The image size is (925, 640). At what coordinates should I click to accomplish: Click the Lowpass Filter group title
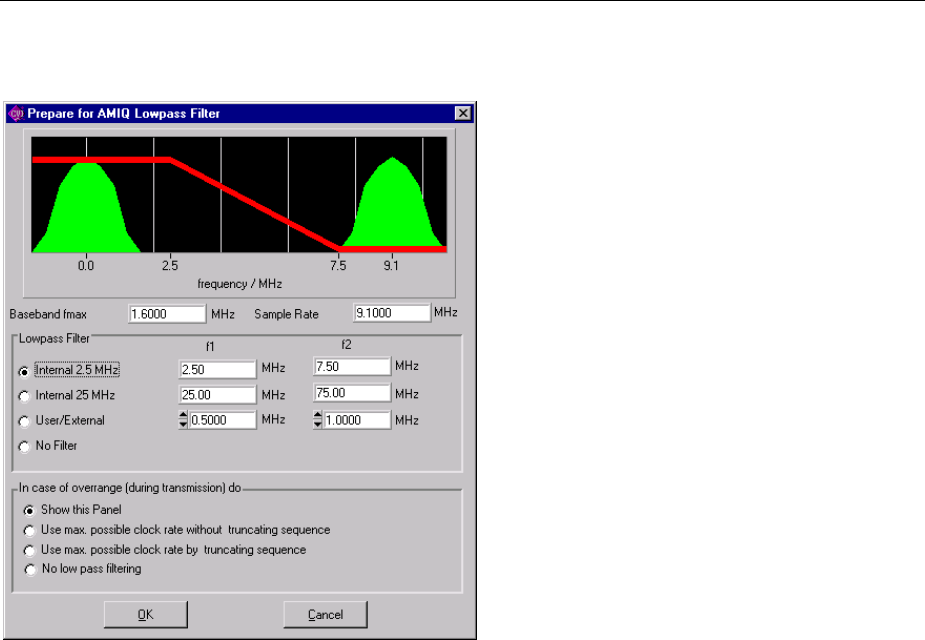click(54, 339)
